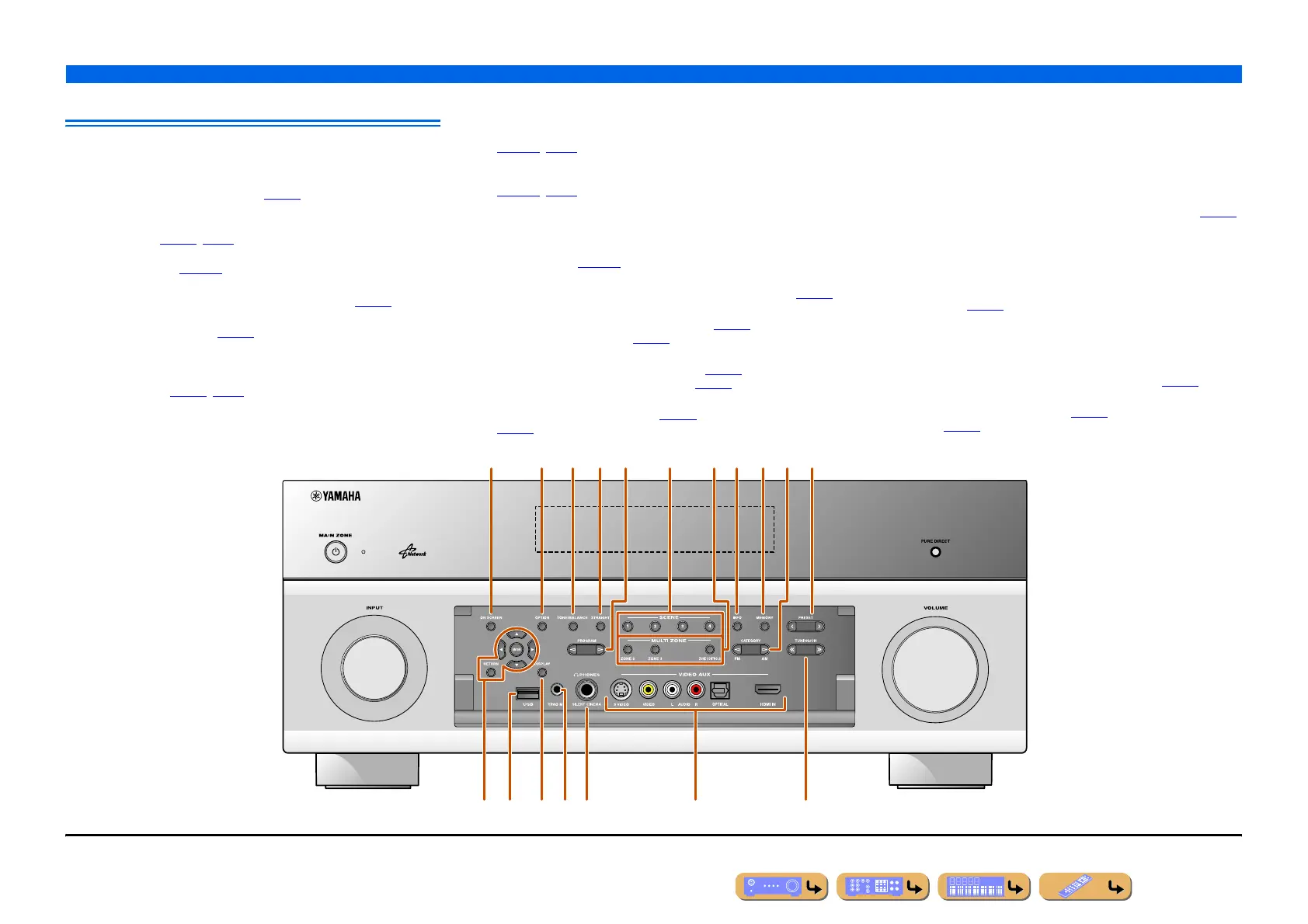Click the MEMORY button
The width and height of the screenshot is (1308, 924).
(x=764, y=626)
